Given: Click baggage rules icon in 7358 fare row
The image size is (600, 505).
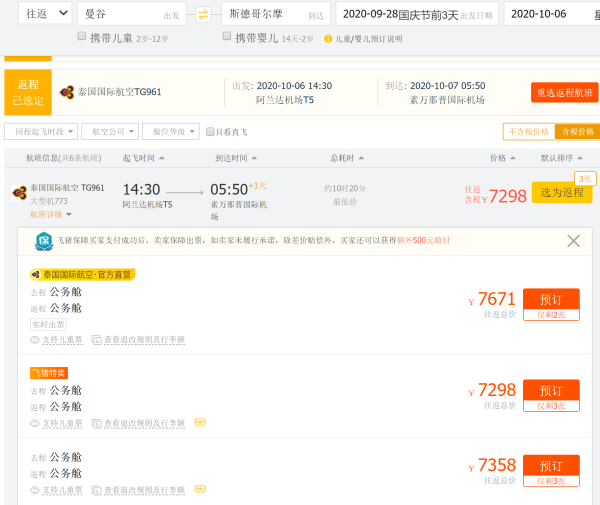Looking at the screenshot, I should pyautogui.click(x=96, y=490).
